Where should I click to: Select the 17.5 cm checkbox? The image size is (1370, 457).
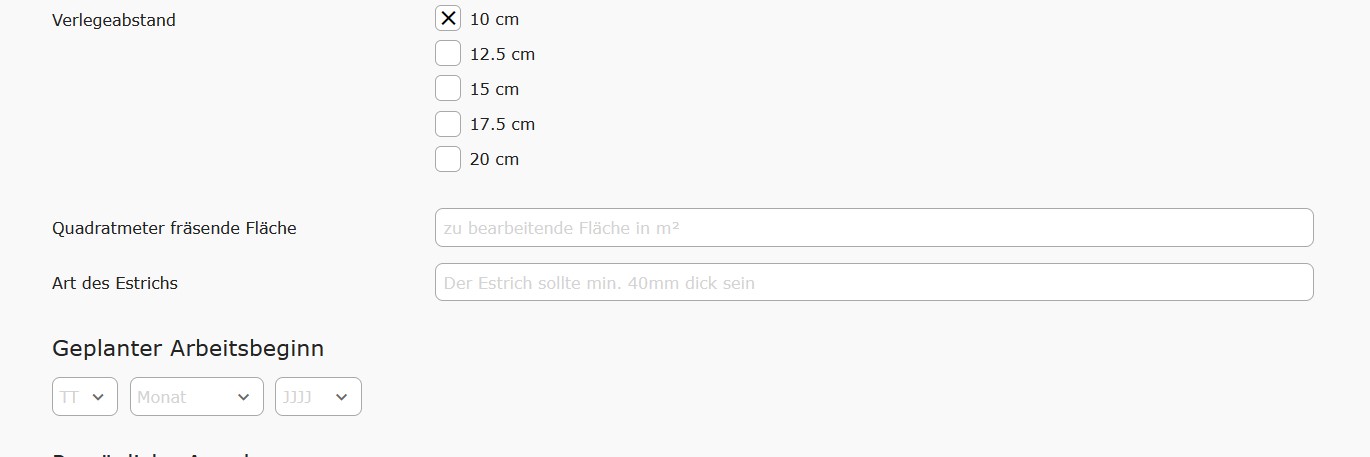click(448, 124)
